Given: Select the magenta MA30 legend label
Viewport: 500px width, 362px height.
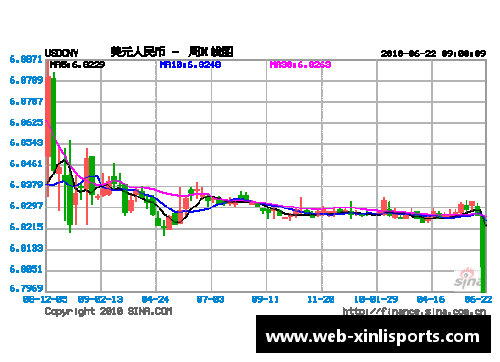Looking at the screenshot, I should click(x=300, y=65).
